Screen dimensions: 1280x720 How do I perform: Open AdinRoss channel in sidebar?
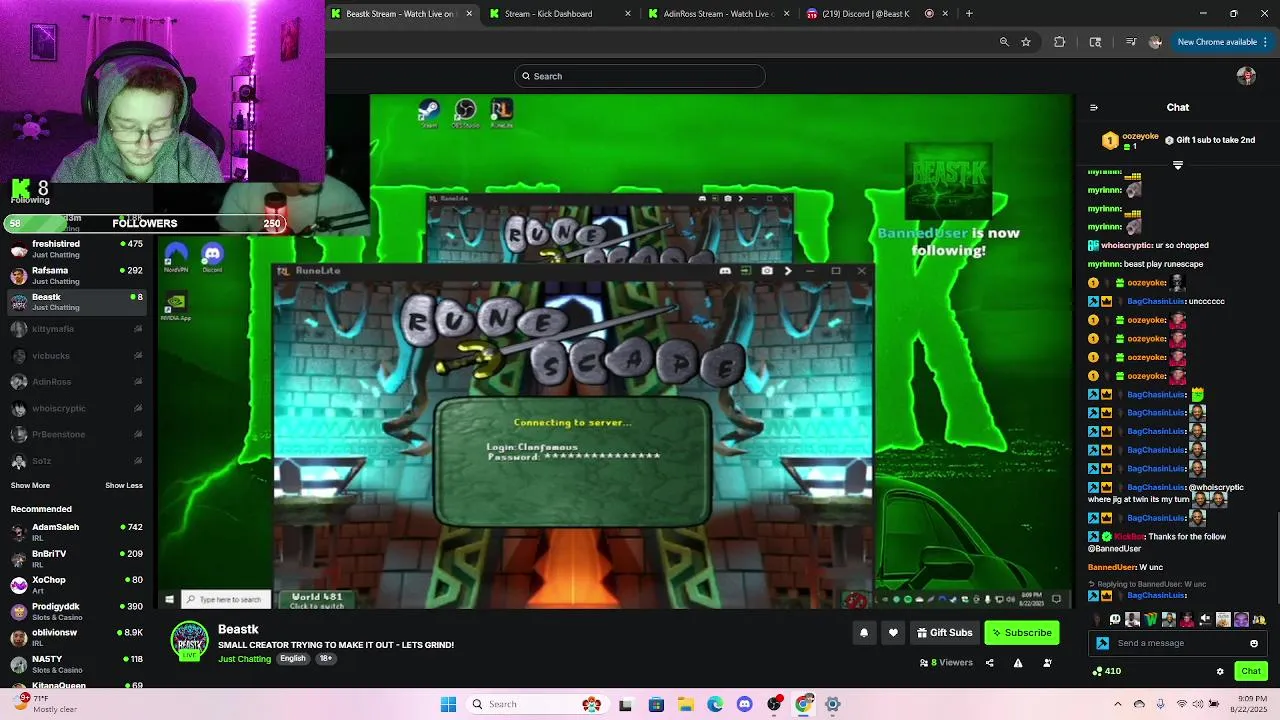click(77, 382)
